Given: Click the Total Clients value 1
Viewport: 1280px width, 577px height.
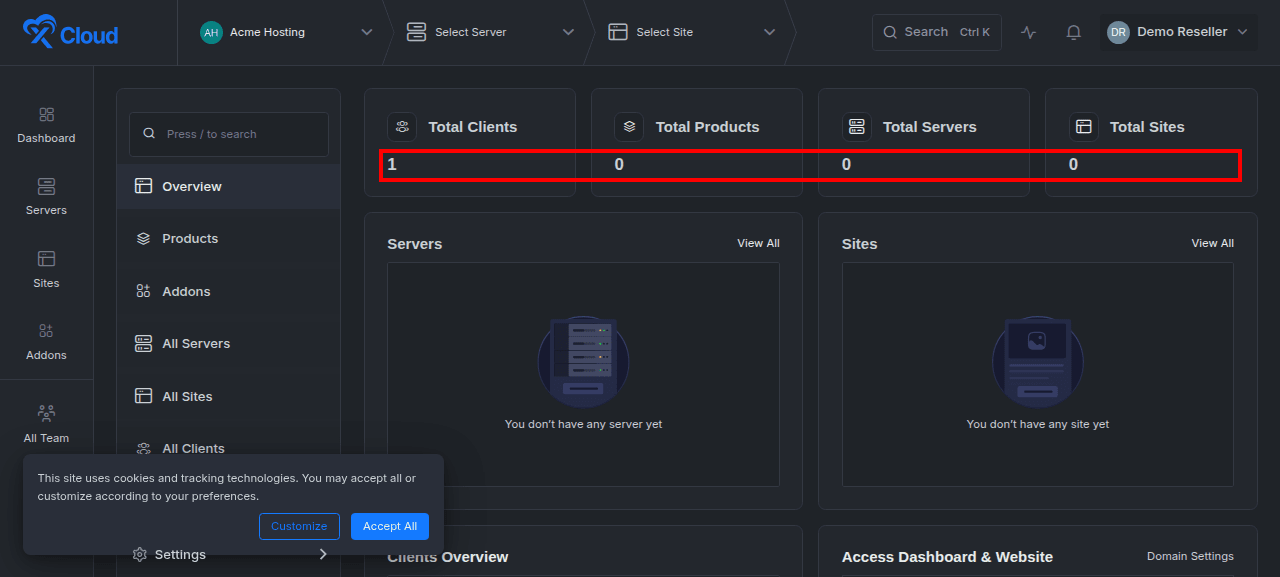Looking at the screenshot, I should pos(392,164).
